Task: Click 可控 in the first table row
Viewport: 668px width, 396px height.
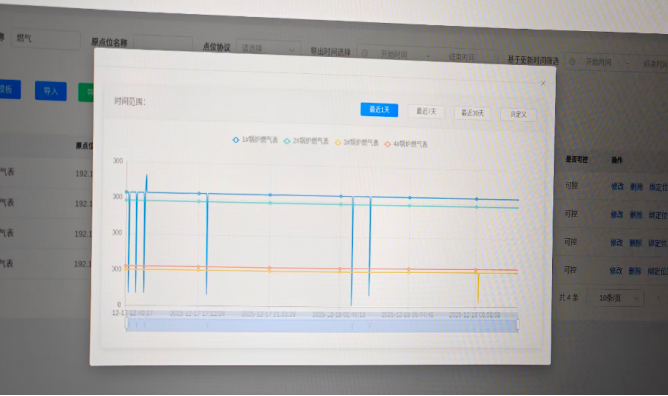Action: 571,186
